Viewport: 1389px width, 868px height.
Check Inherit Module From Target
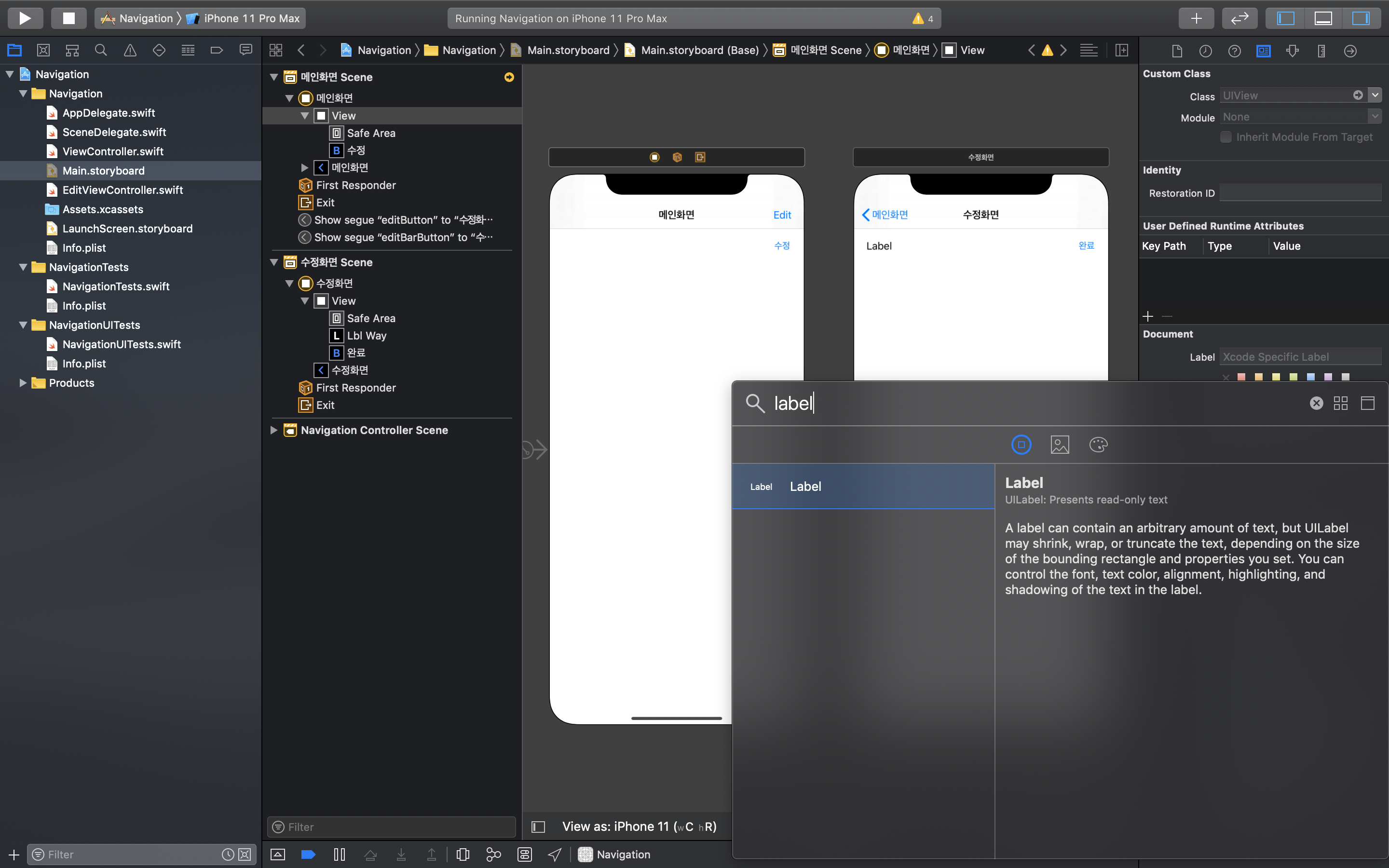pos(1226,137)
